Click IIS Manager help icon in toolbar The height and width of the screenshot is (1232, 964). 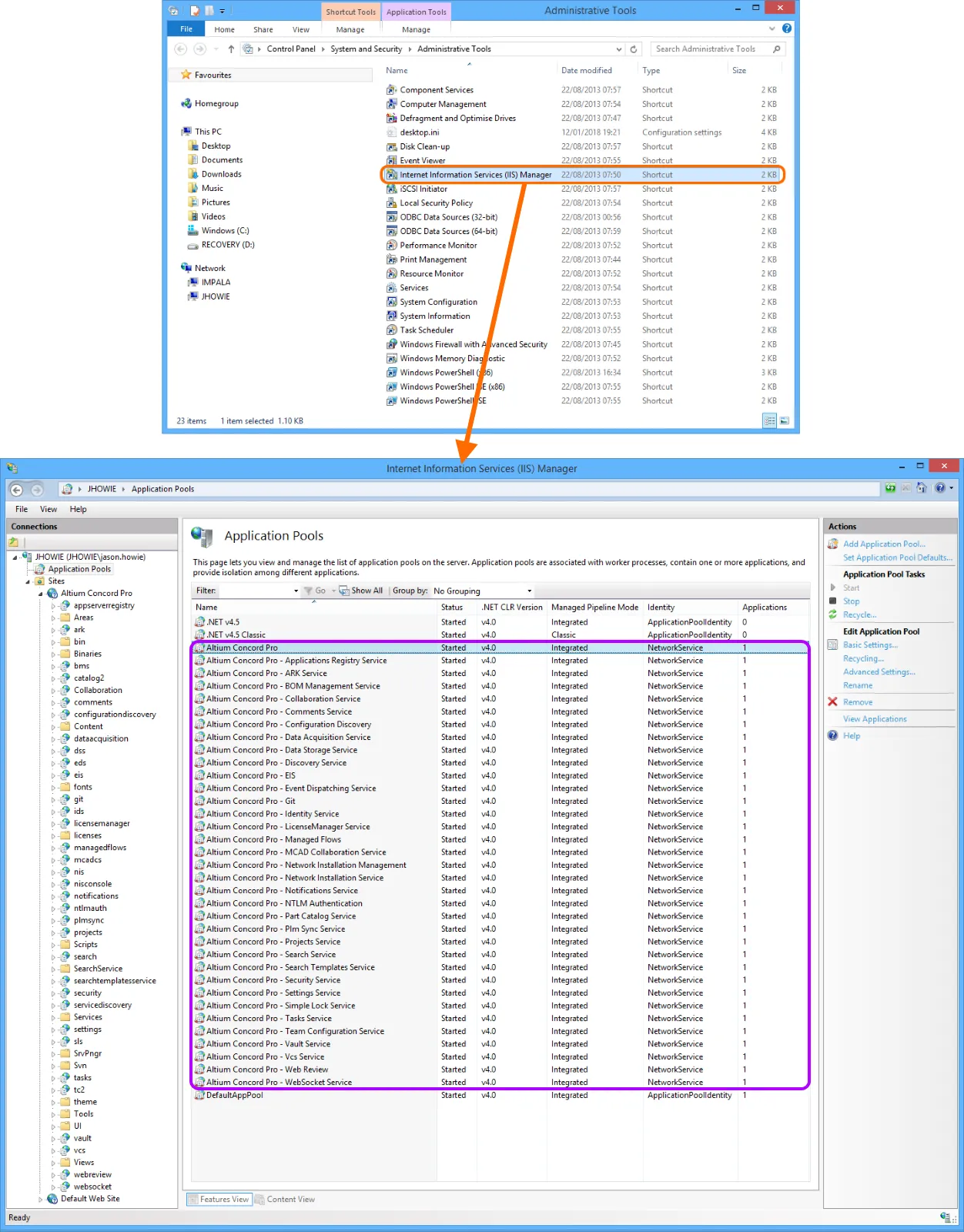939,488
